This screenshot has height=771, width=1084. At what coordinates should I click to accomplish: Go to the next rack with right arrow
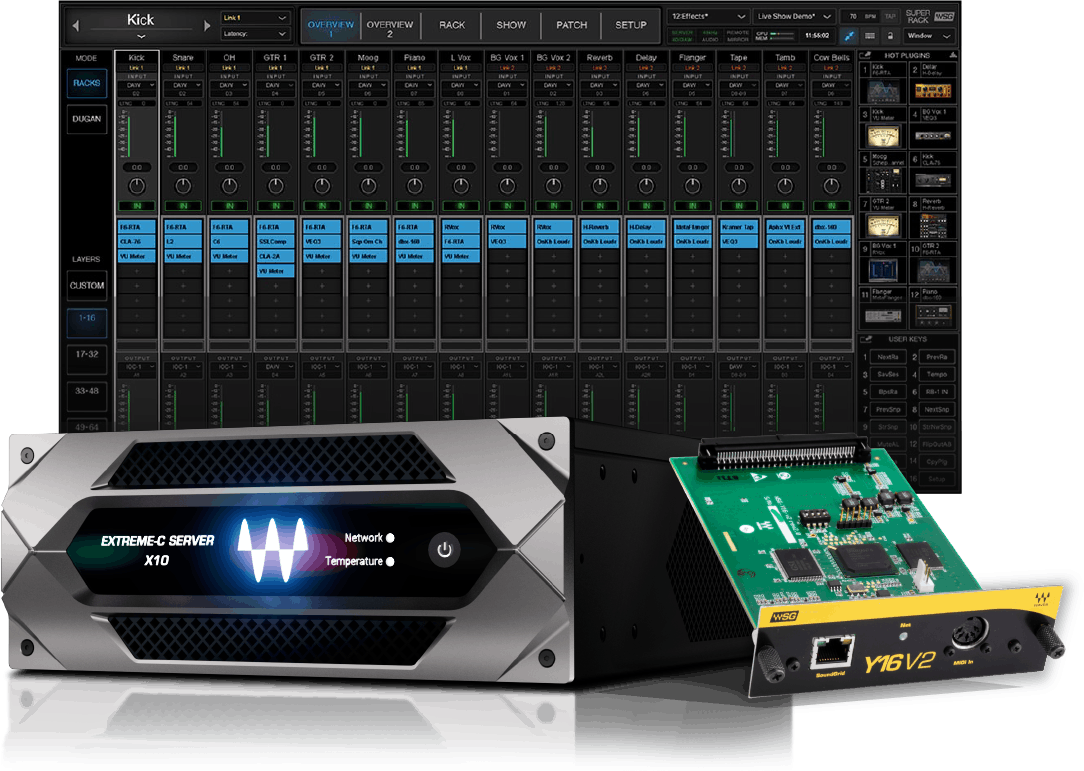[x=208, y=25]
